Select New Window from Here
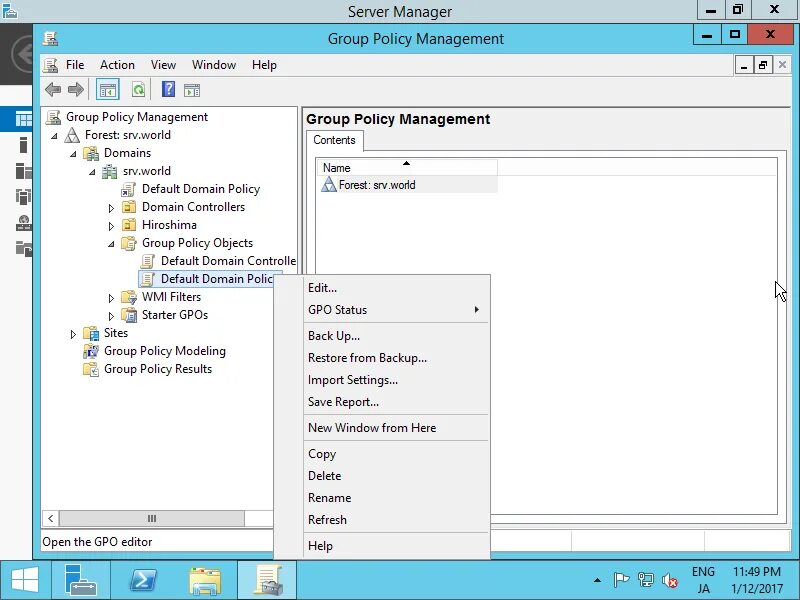The width and height of the screenshot is (800, 600). [396, 428]
